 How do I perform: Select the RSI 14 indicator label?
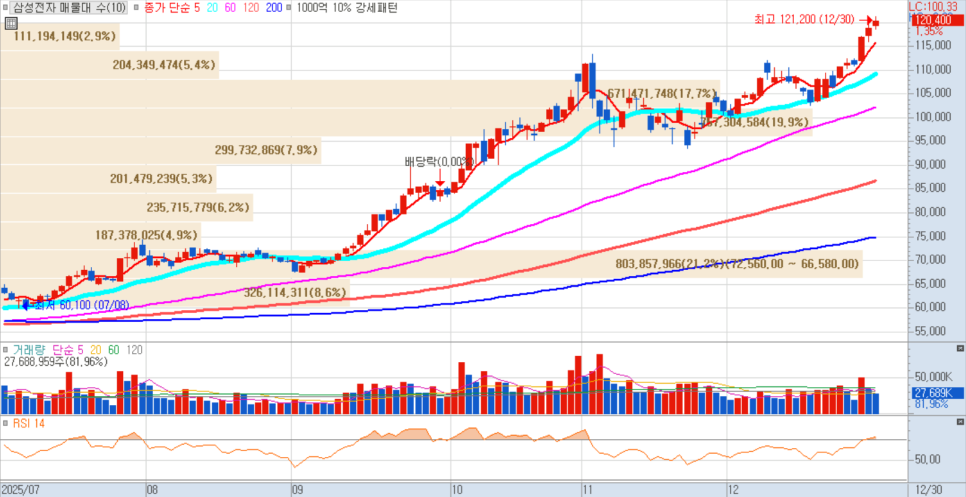click(x=28, y=423)
